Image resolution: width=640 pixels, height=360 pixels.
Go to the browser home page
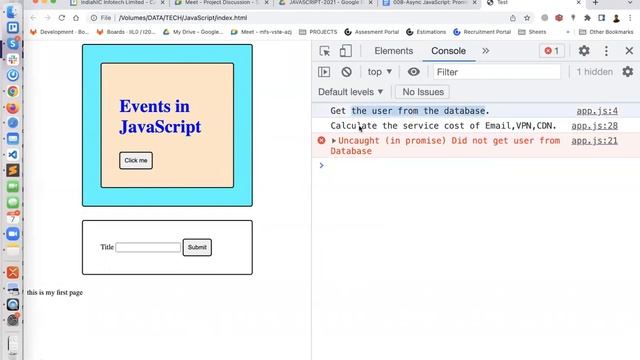click(x=76, y=18)
